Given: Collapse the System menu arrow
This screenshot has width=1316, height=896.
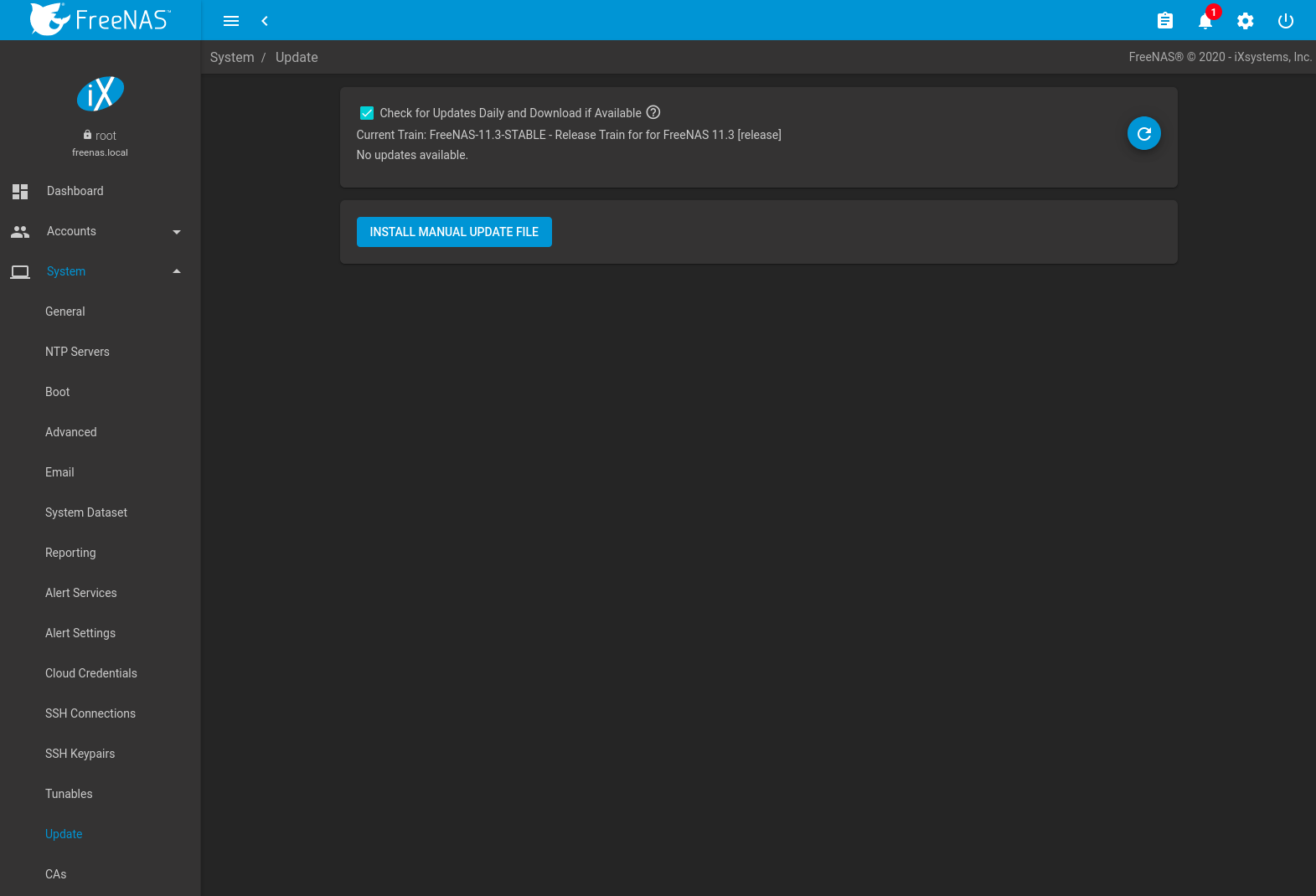Looking at the screenshot, I should tap(176, 271).
